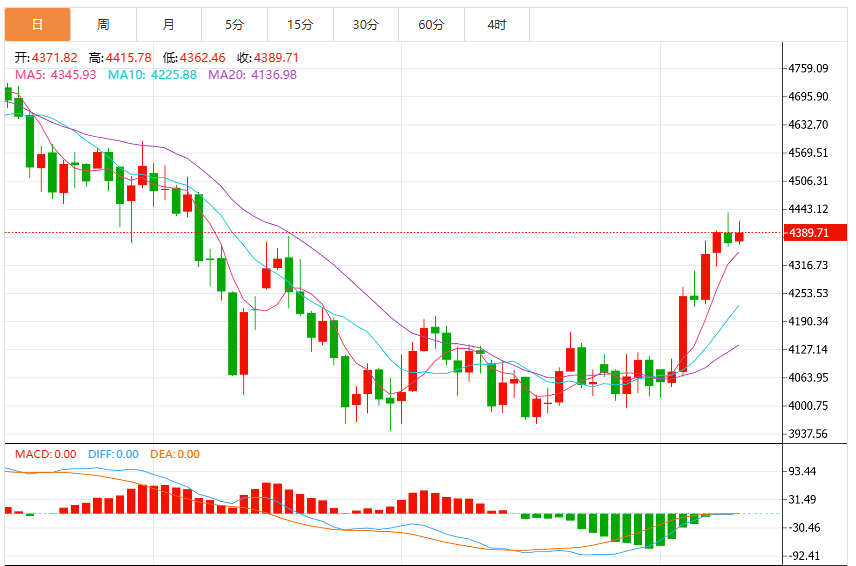Image resolution: width=856 pixels, height=566 pixels.
Task: Open the 15分 chart tab
Action: pyautogui.click(x=300, y=25)
